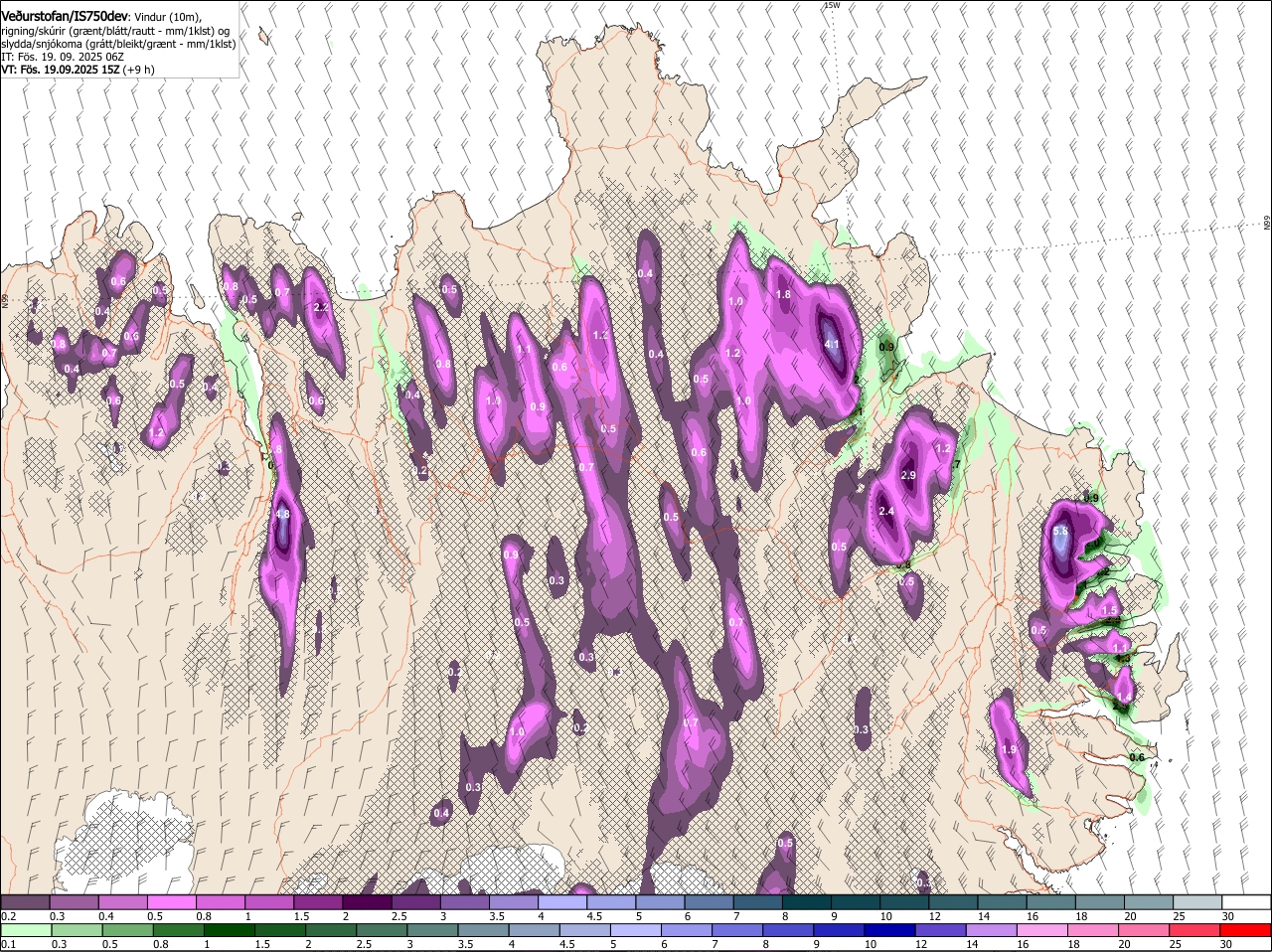1272x952 pixels.
Task: Click the slydda/snjókoma legend description line
Action: pyautogui.click(x=118, y=44)
